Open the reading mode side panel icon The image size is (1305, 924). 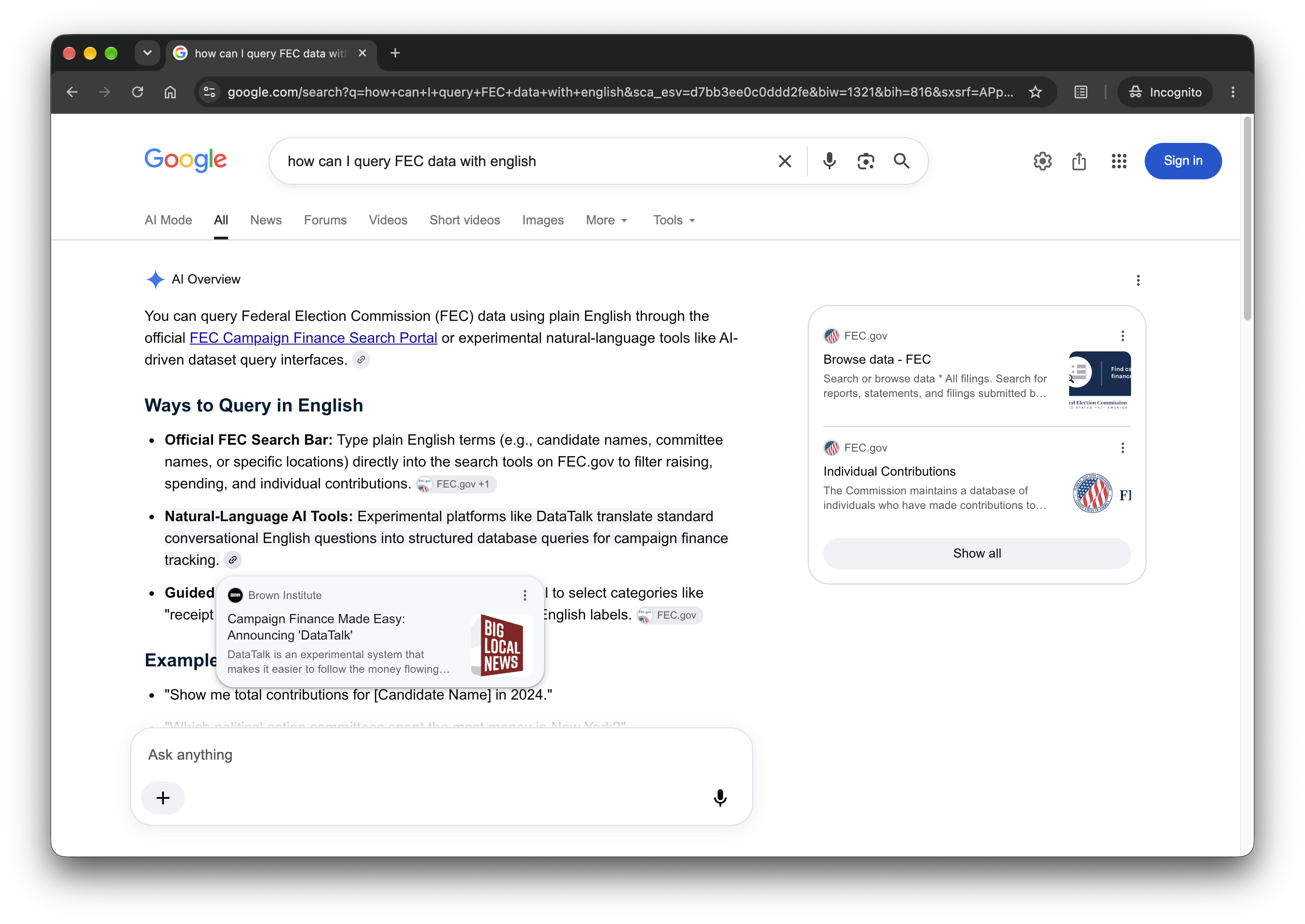(x=1081, y=92)
